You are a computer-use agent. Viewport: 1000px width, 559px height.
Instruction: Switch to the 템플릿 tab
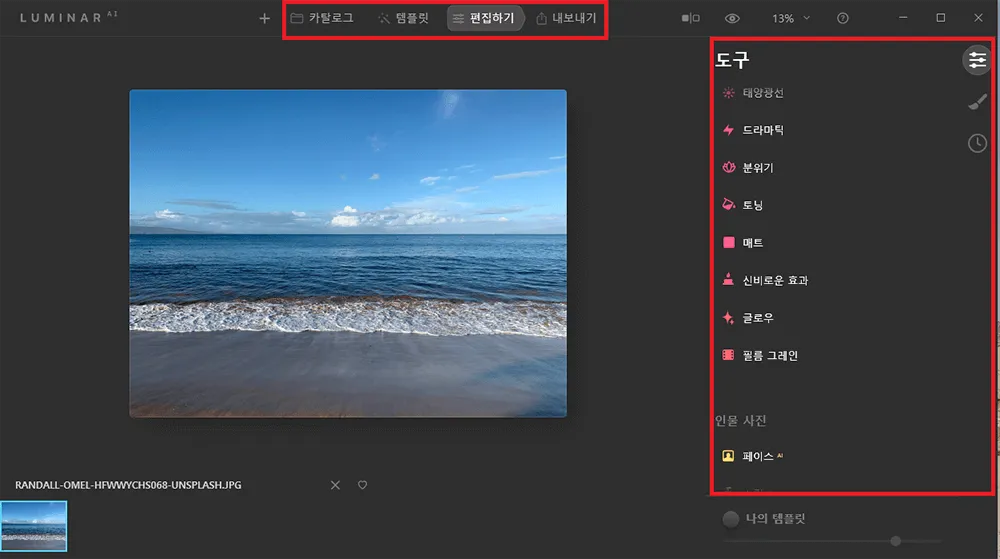click(403, 18)
